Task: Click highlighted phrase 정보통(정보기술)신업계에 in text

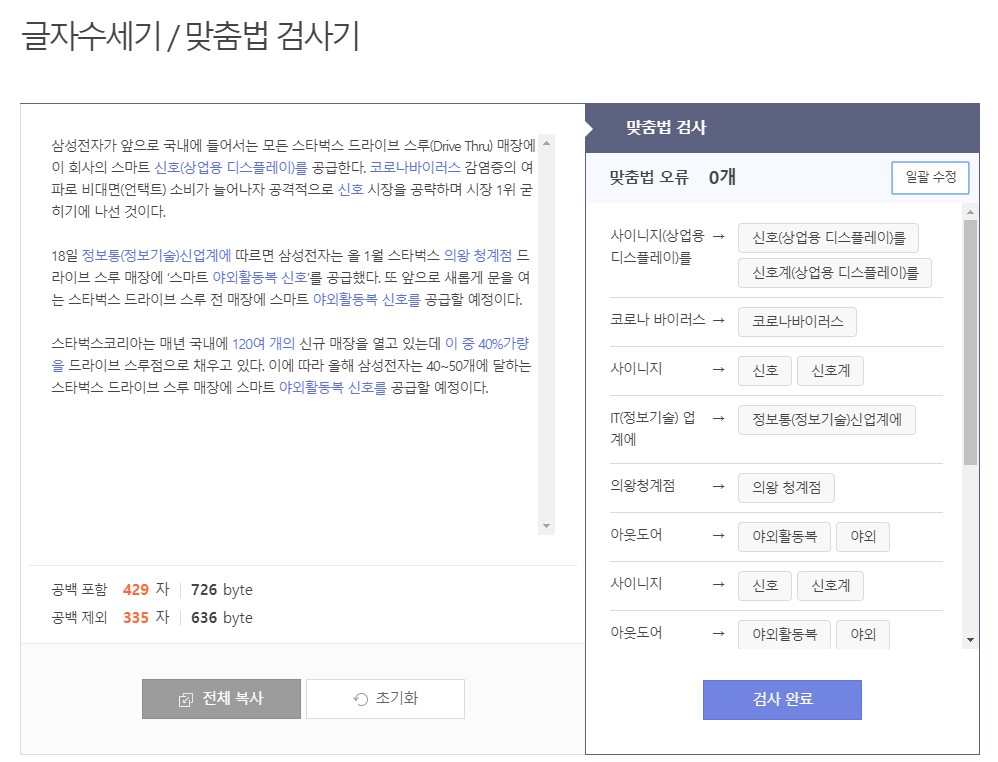Action: 157,255
